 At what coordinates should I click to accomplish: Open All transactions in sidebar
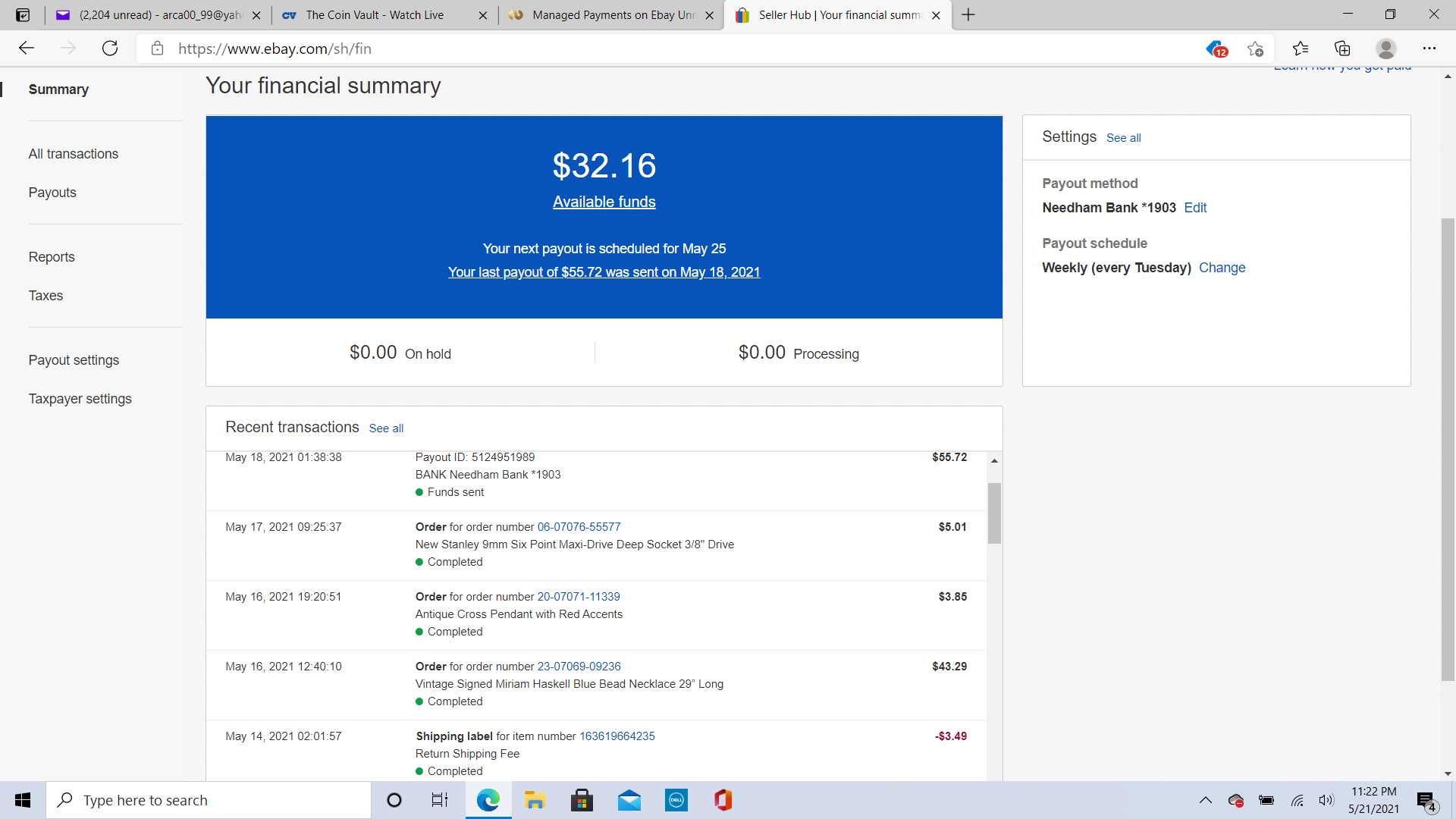[x=74, y=154]
